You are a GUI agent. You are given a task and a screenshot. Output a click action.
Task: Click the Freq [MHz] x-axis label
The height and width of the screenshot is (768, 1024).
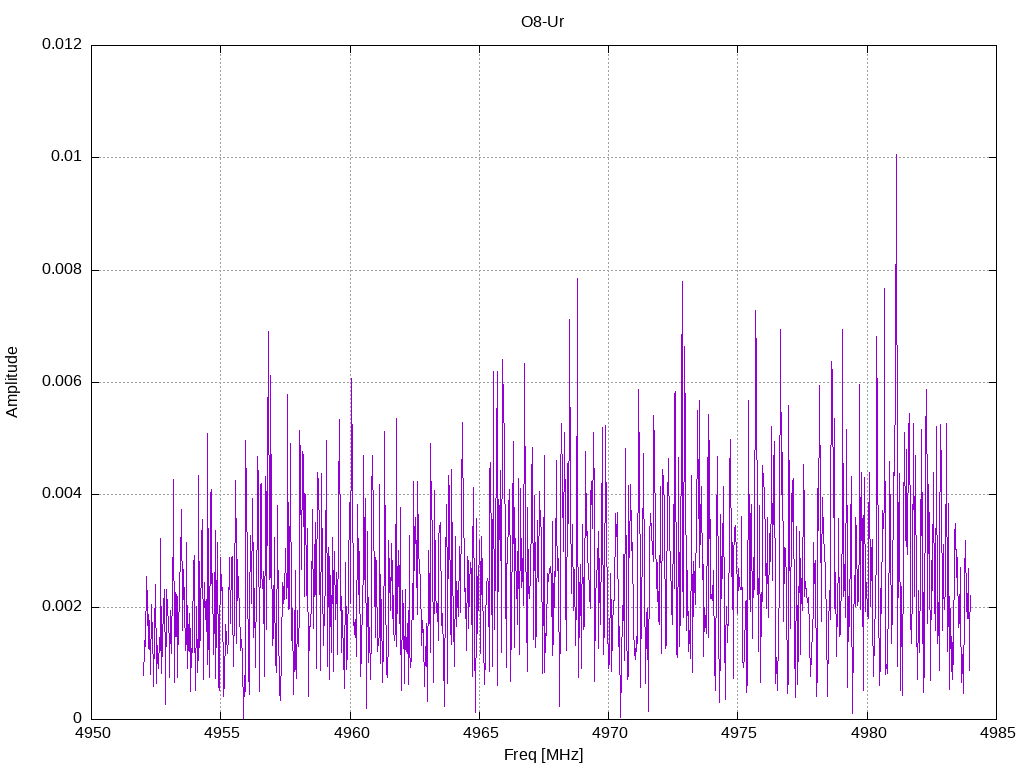543,755
